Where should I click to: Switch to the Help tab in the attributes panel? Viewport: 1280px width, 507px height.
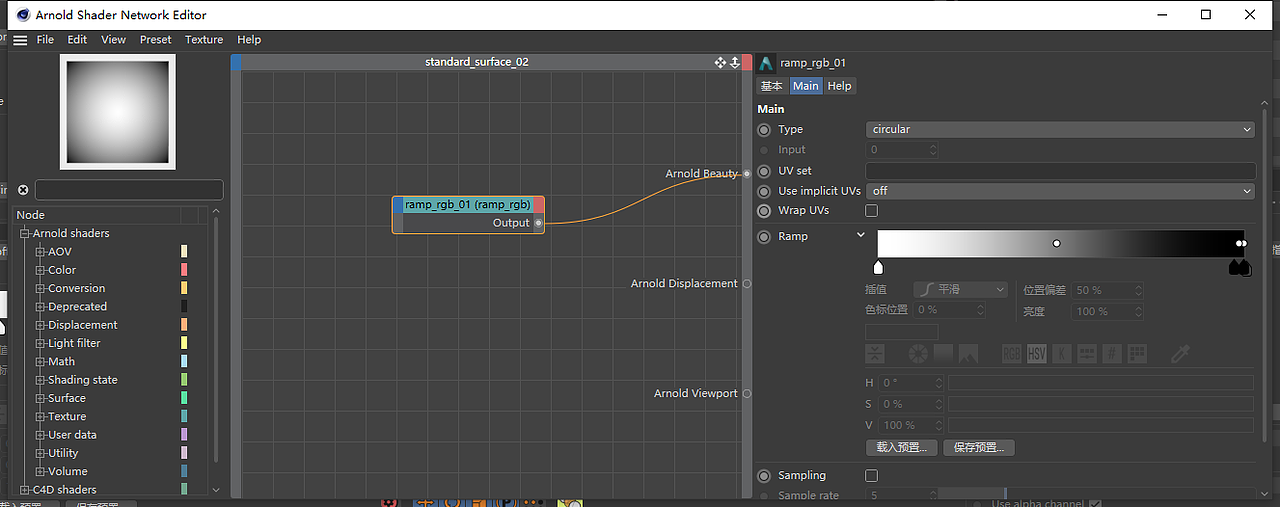click(x=840, y=86)
